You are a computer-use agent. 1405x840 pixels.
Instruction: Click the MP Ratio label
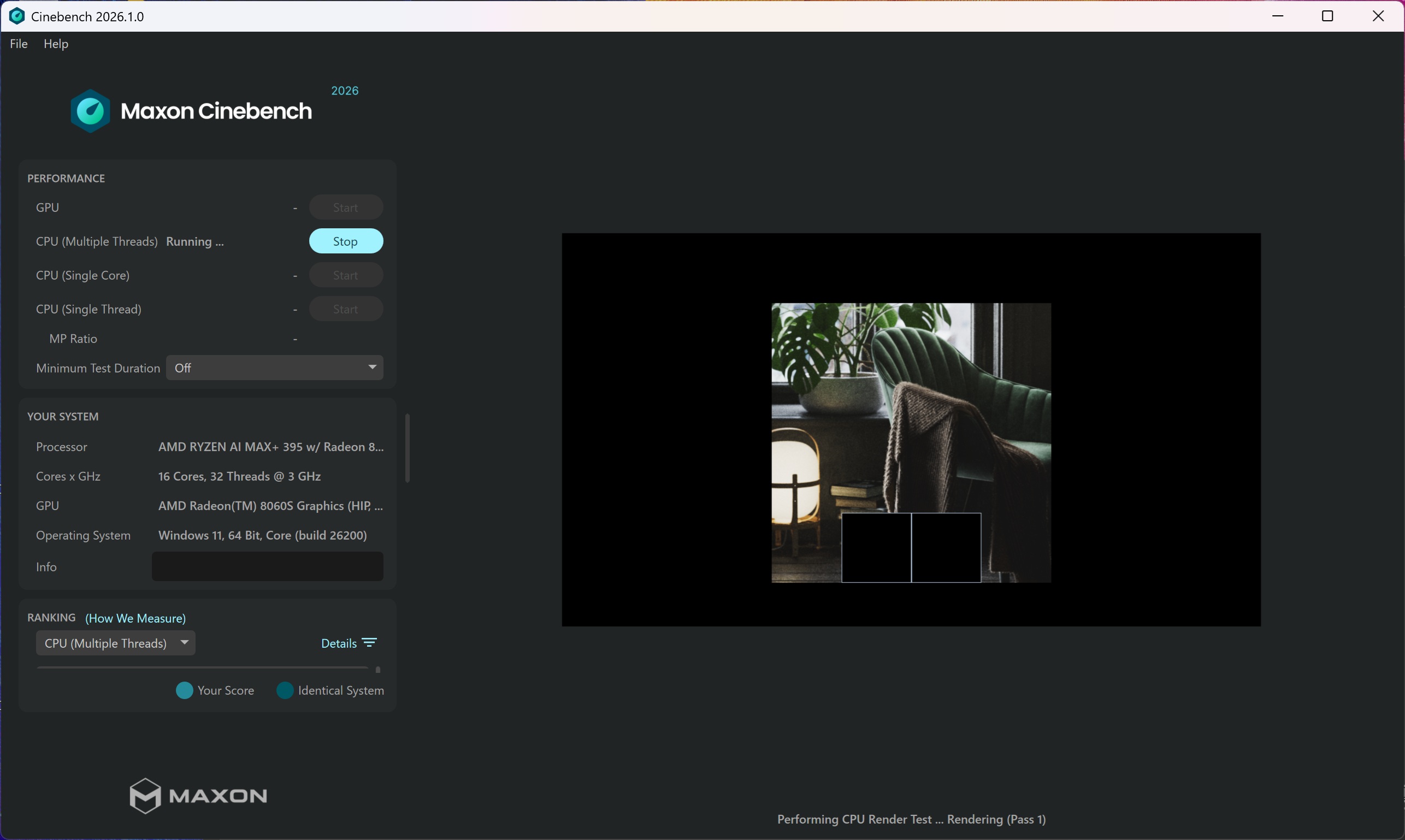click(73, 339)
